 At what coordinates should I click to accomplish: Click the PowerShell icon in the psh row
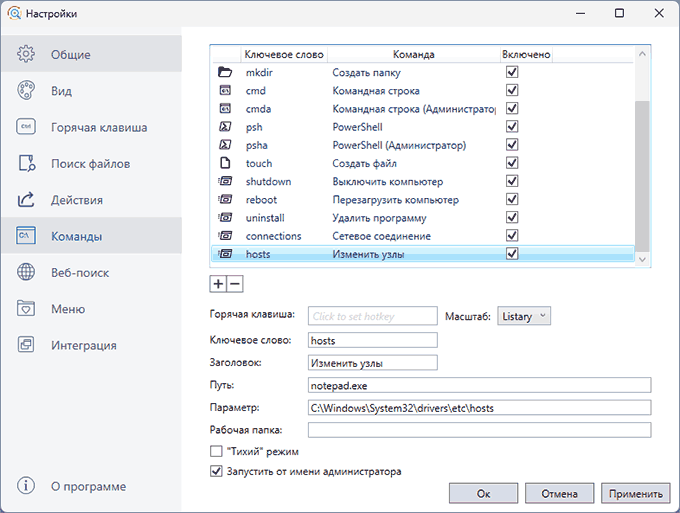(225, 127)
